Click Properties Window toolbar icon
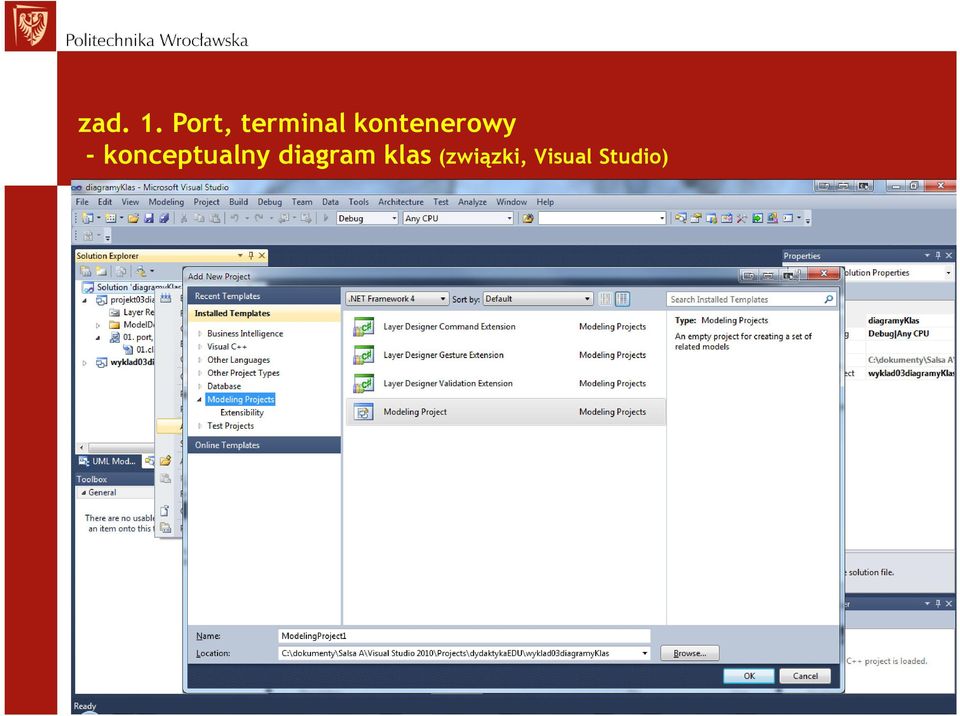Image resolution: width=960 pixels, height=716 pixels. click(x=696, y=218)
